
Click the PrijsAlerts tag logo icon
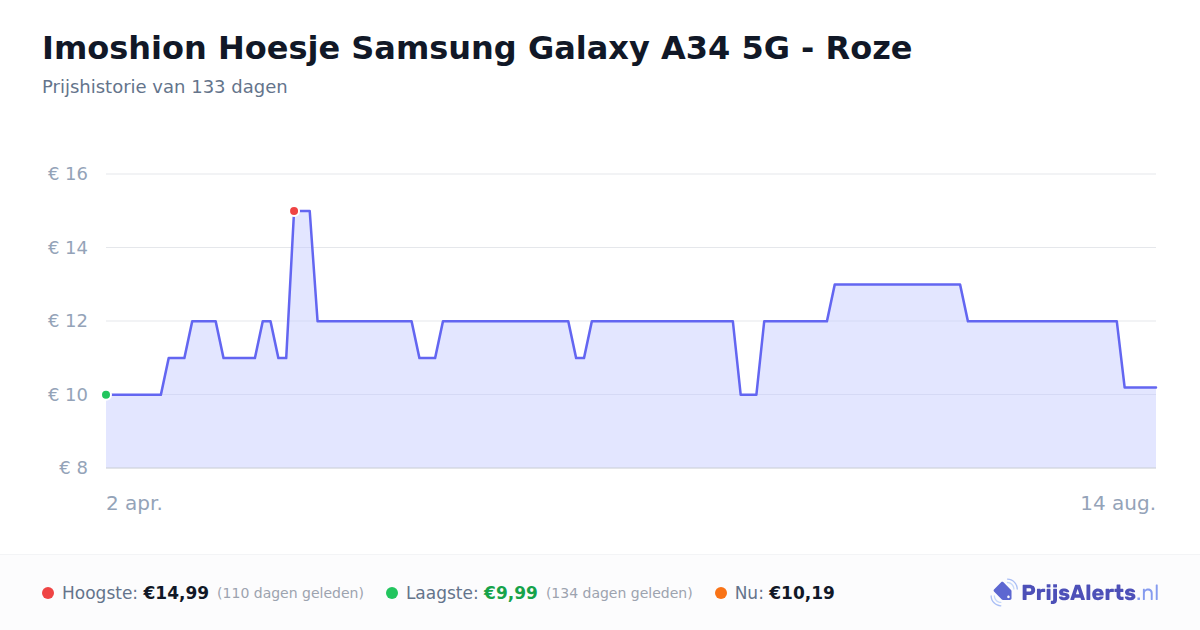(x=1003, y=593)
